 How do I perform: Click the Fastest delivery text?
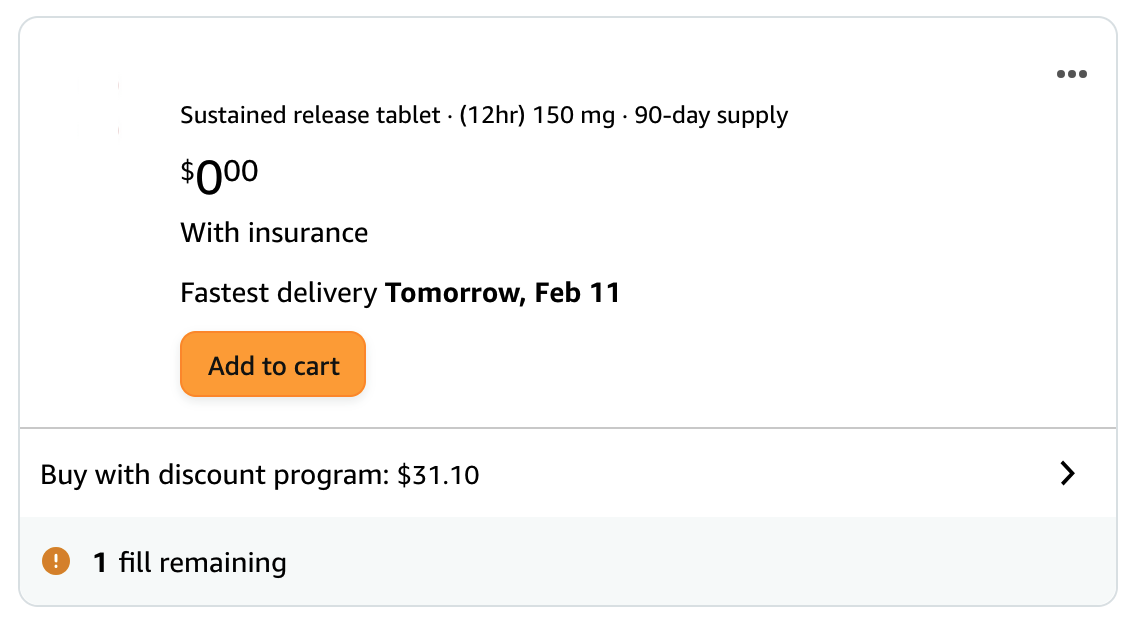coord(280,293)
